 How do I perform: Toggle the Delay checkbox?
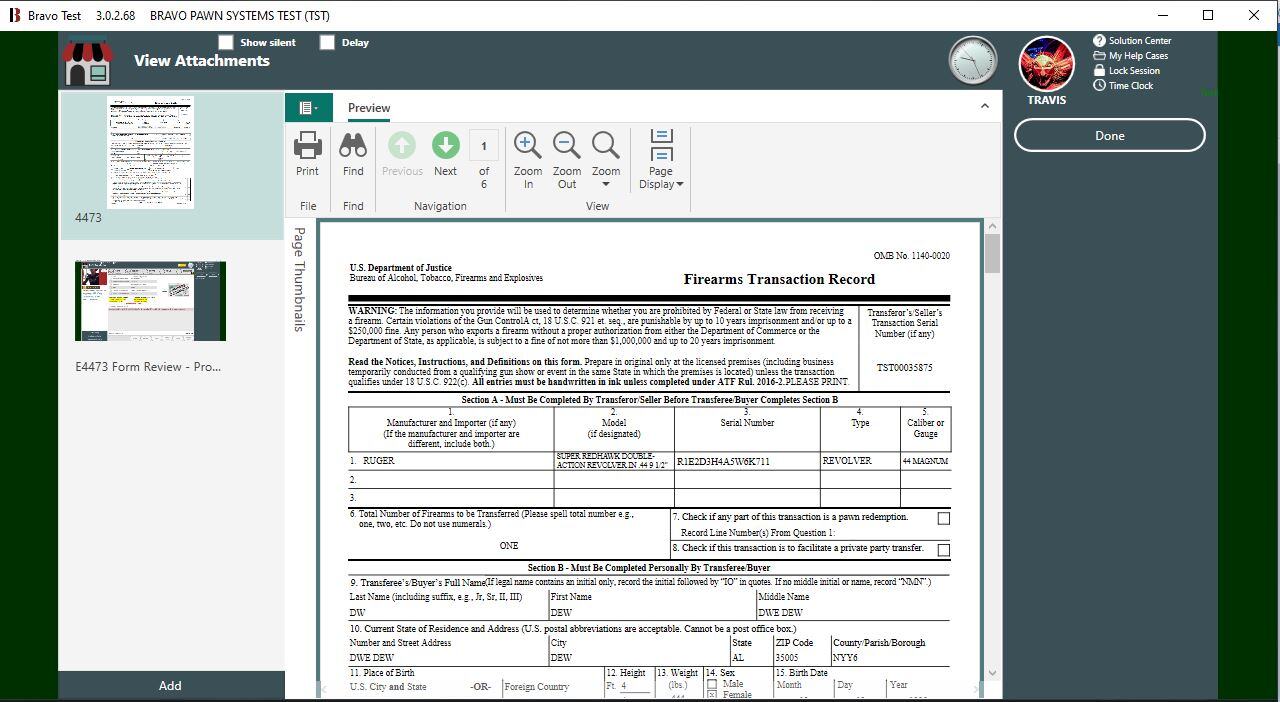(327, 42)
